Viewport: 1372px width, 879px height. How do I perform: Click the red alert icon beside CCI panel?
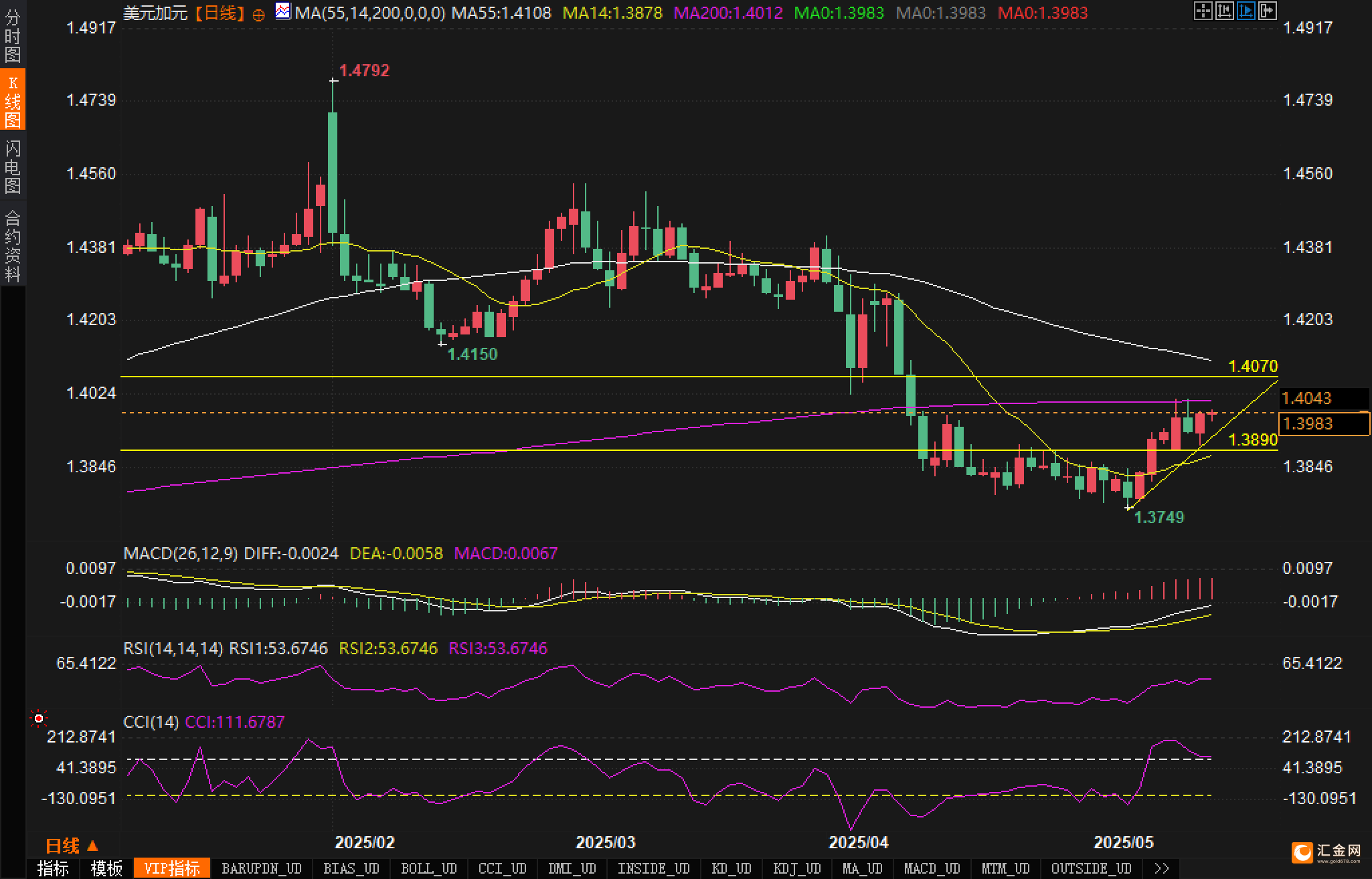click(x=39, y=718)
